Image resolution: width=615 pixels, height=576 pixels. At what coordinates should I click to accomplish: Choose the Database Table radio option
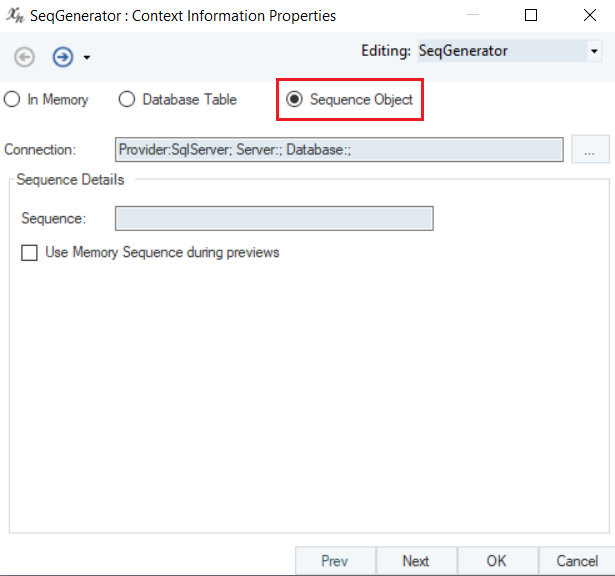[x=127, y=100]
